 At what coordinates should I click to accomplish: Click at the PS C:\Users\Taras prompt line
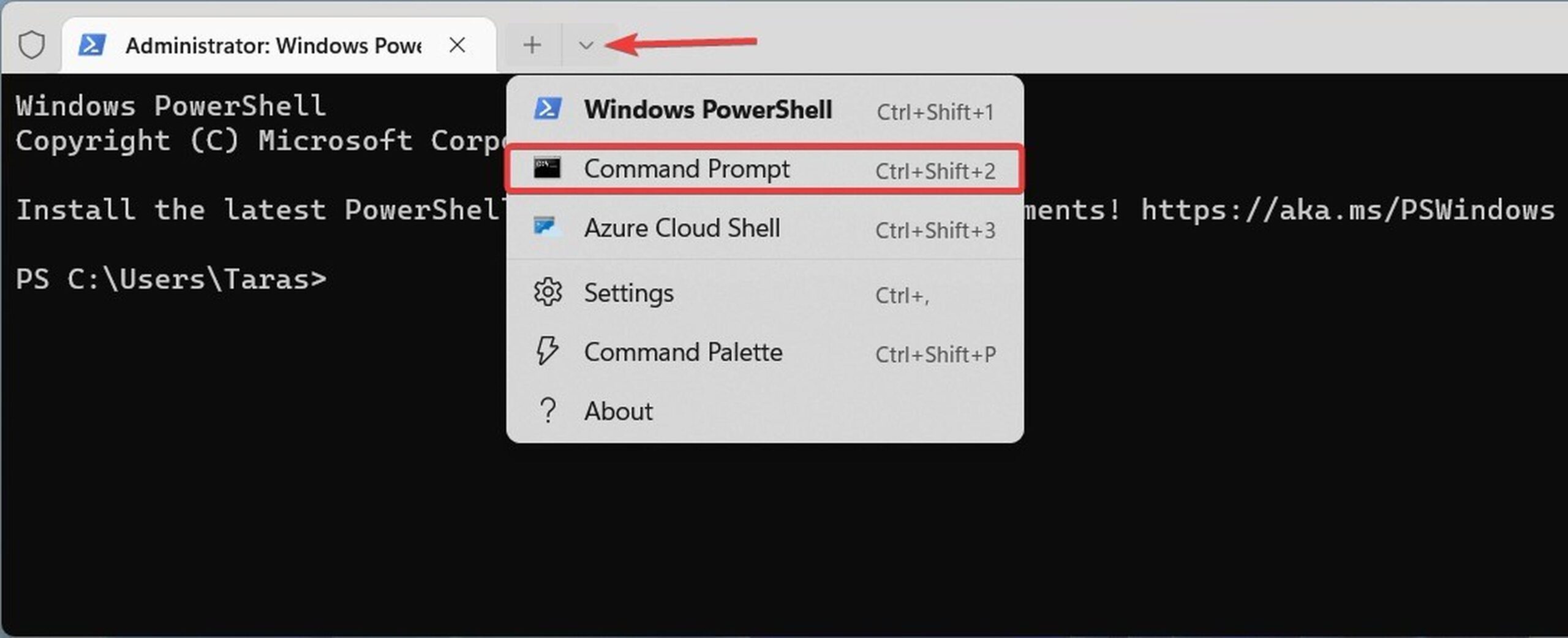pos(171,279)
